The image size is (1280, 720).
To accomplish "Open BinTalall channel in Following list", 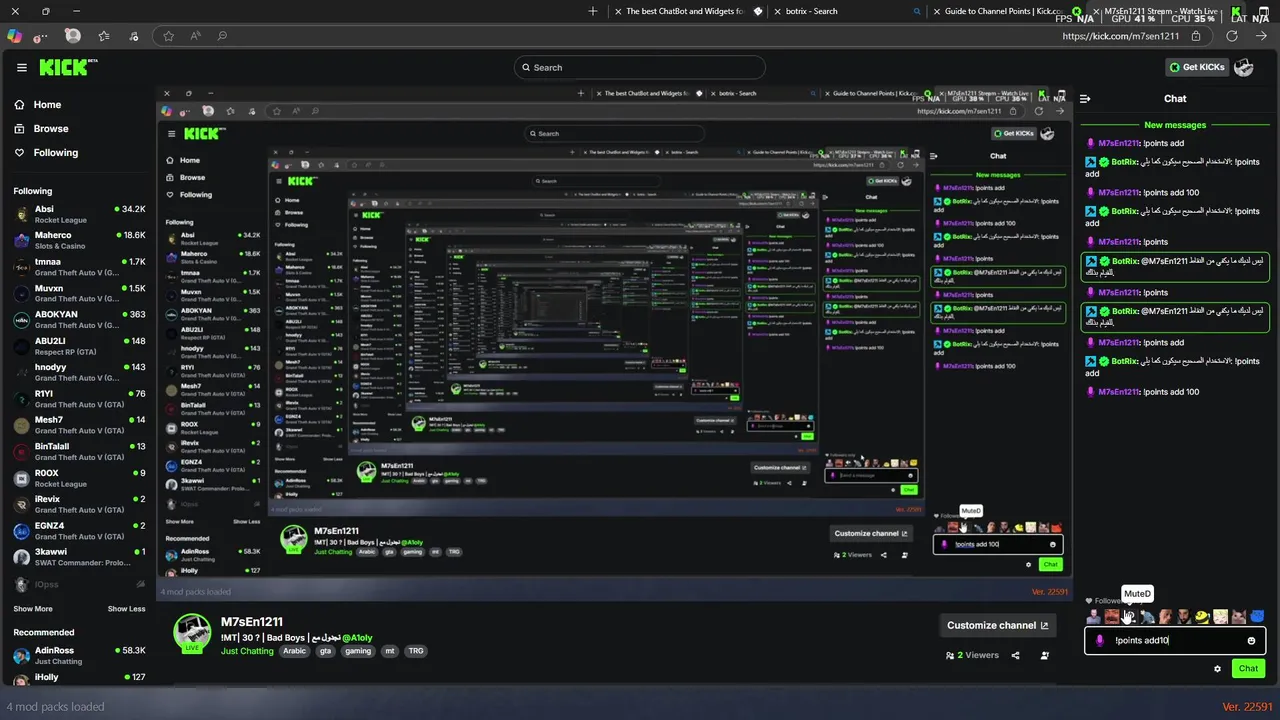I will [x=78, y=451].
